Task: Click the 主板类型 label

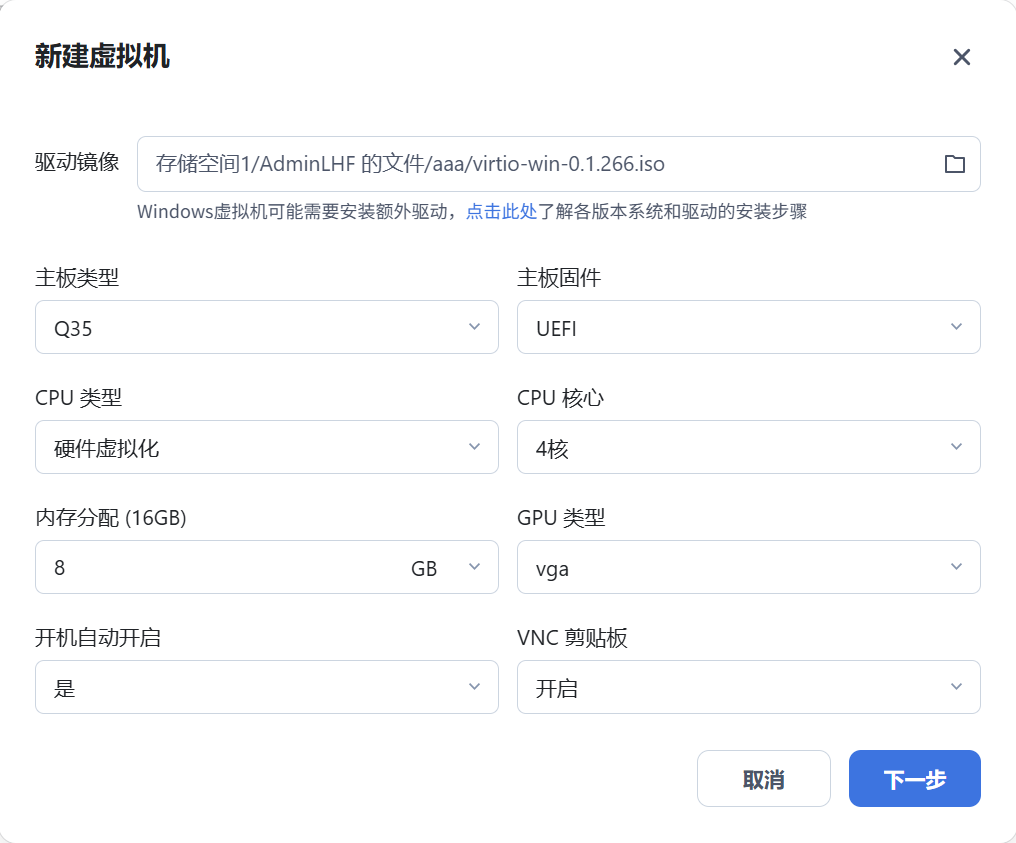Action: tap(77, 278)
